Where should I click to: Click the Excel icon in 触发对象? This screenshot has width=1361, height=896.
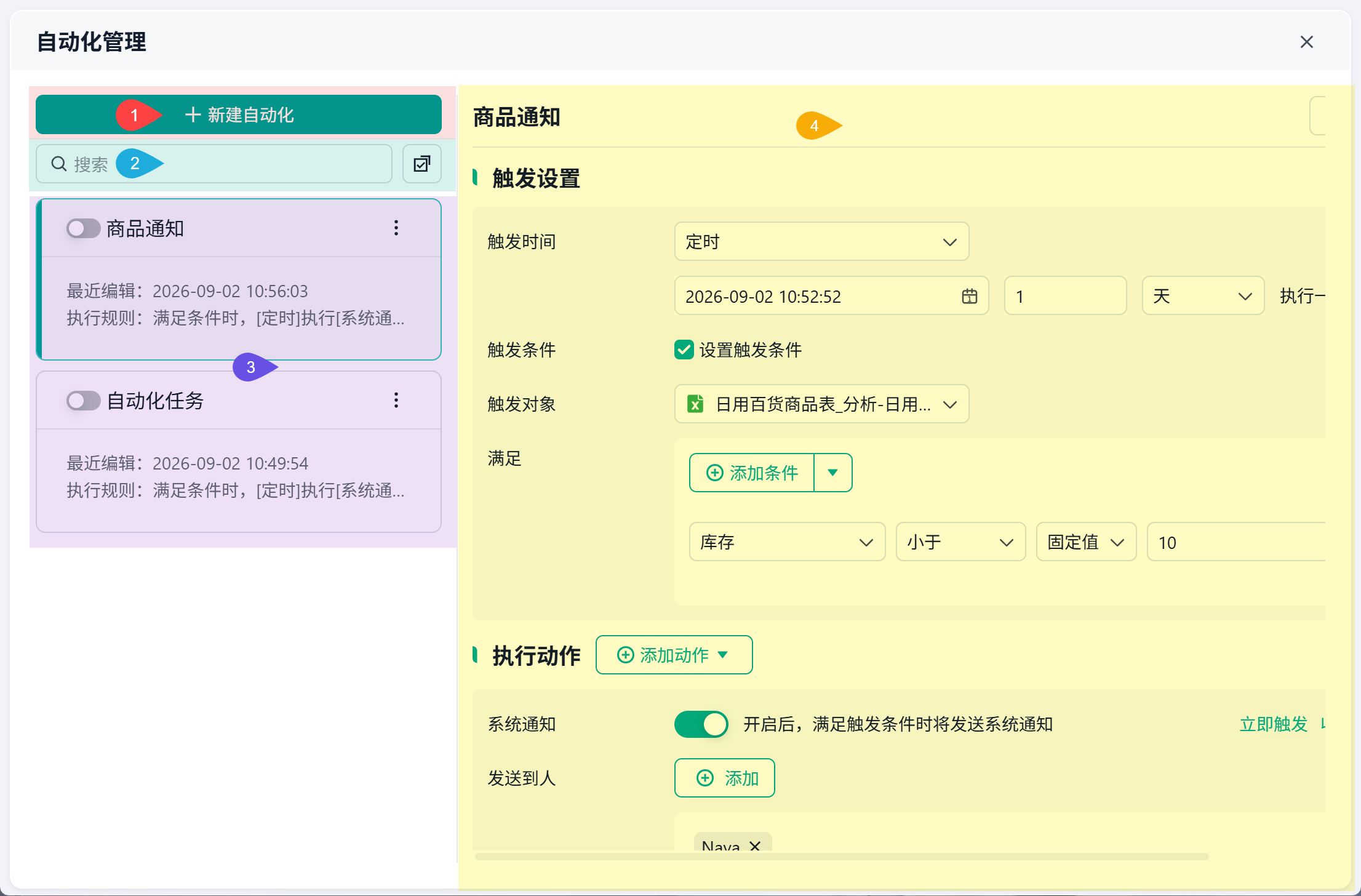(x=695, y=404)
